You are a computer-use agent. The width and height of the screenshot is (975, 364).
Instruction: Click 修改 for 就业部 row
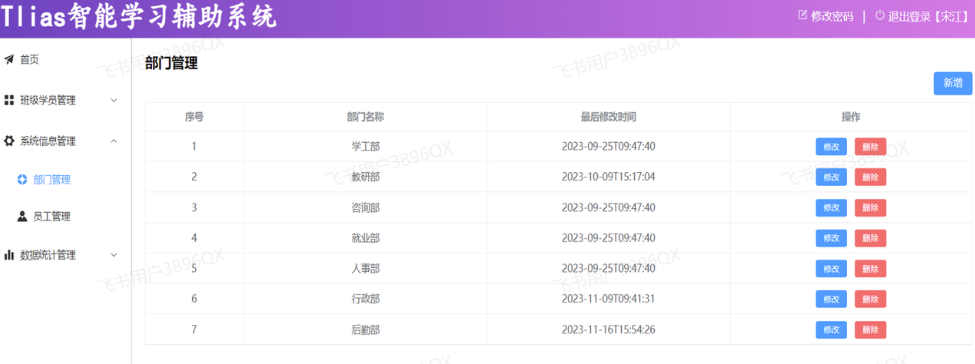(x=831, y=238)
